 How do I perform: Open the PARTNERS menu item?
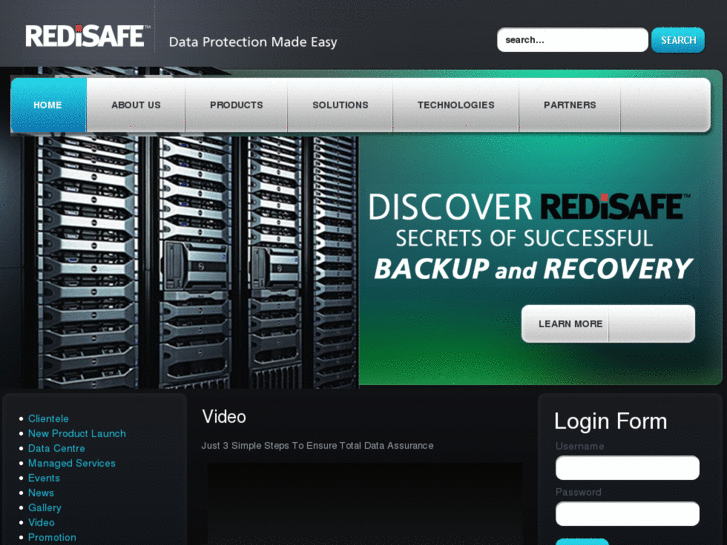click(x=570, y=105)
